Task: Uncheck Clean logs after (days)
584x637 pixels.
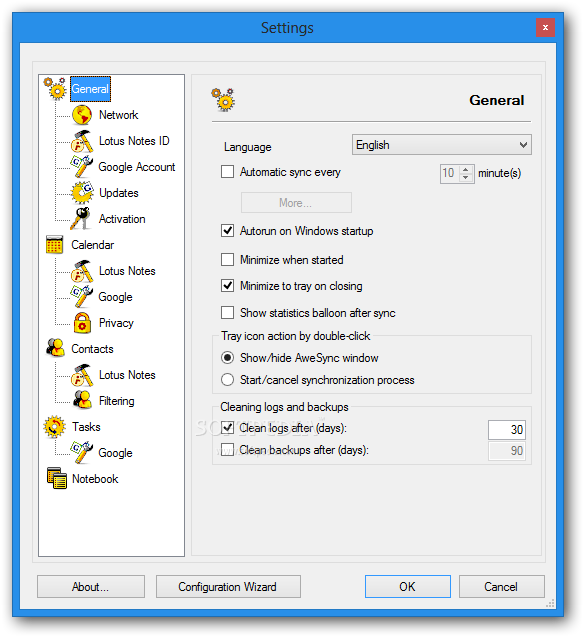Action: coord(227,428)
